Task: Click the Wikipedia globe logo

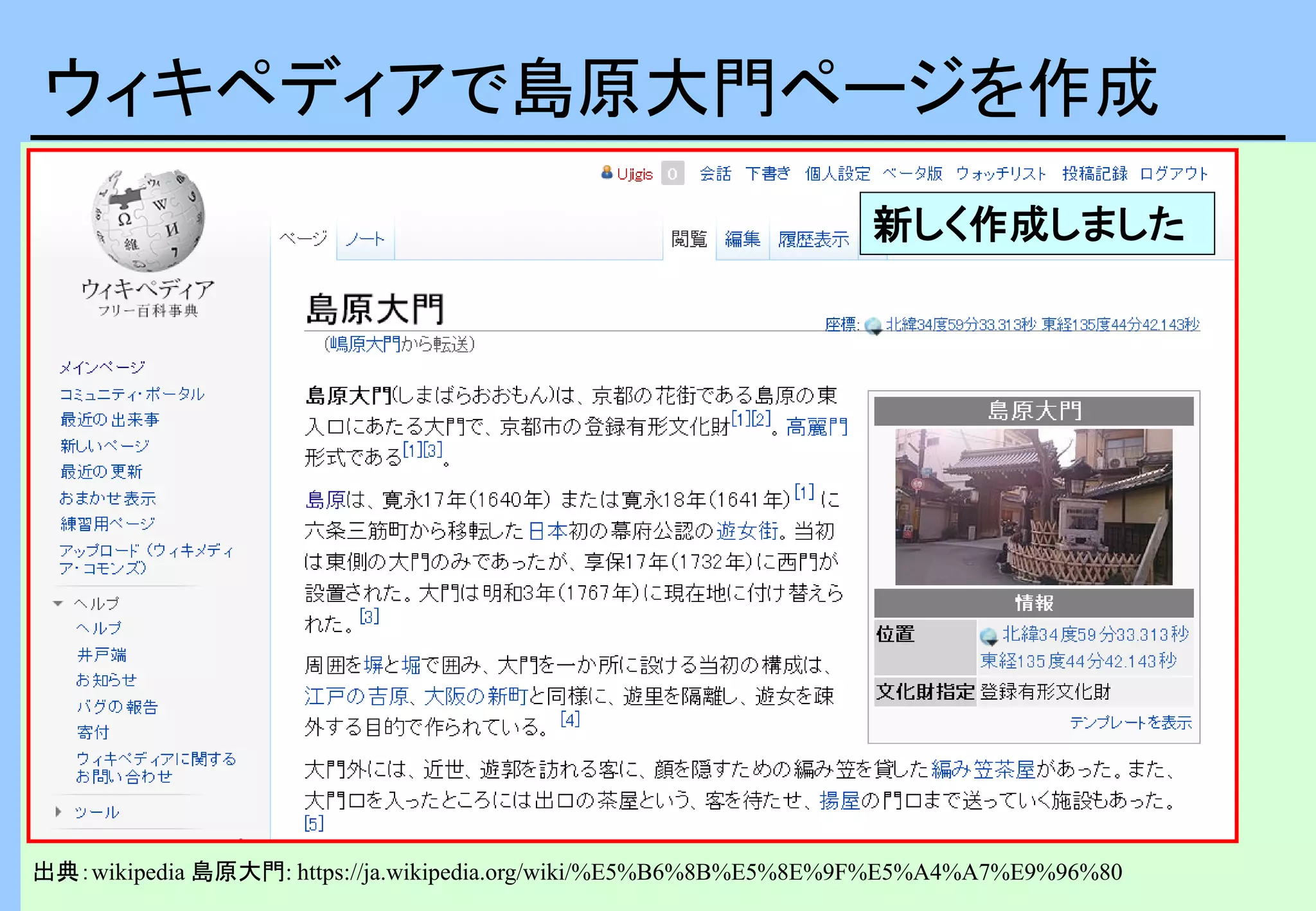Action: 148,220
